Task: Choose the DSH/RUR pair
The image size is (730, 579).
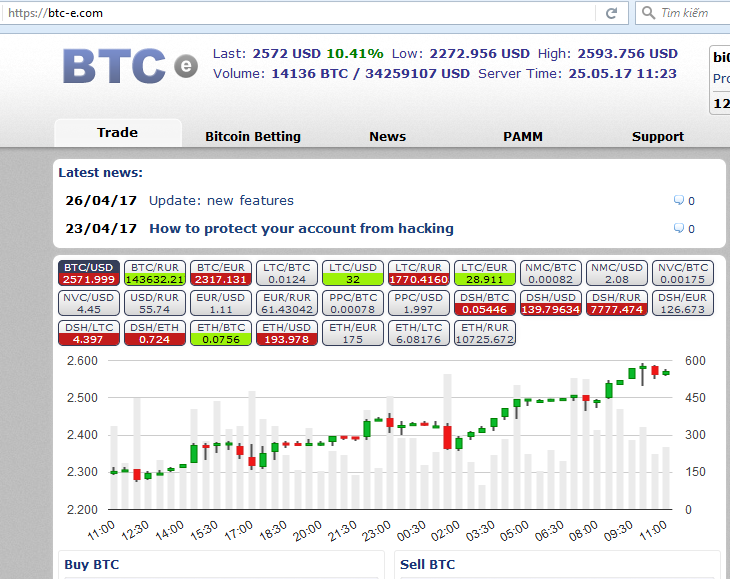Action: [617, 303]
